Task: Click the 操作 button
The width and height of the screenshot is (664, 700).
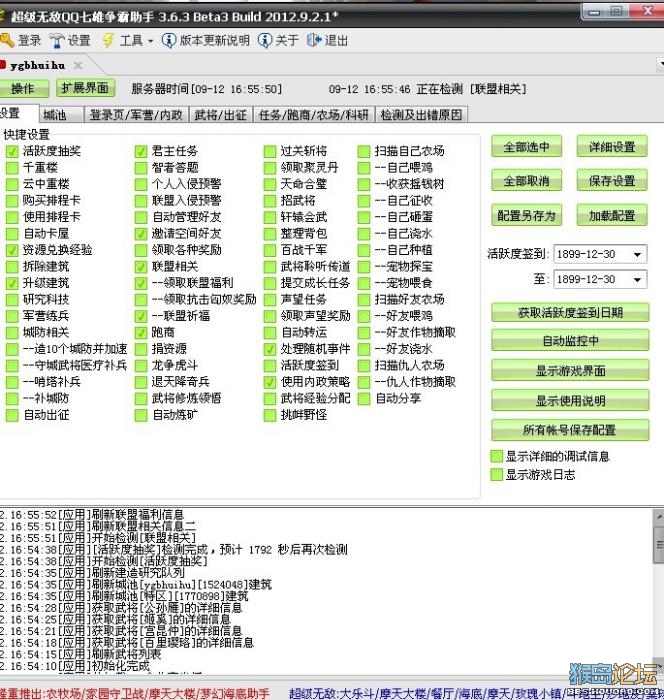Action: pos(23,88)
